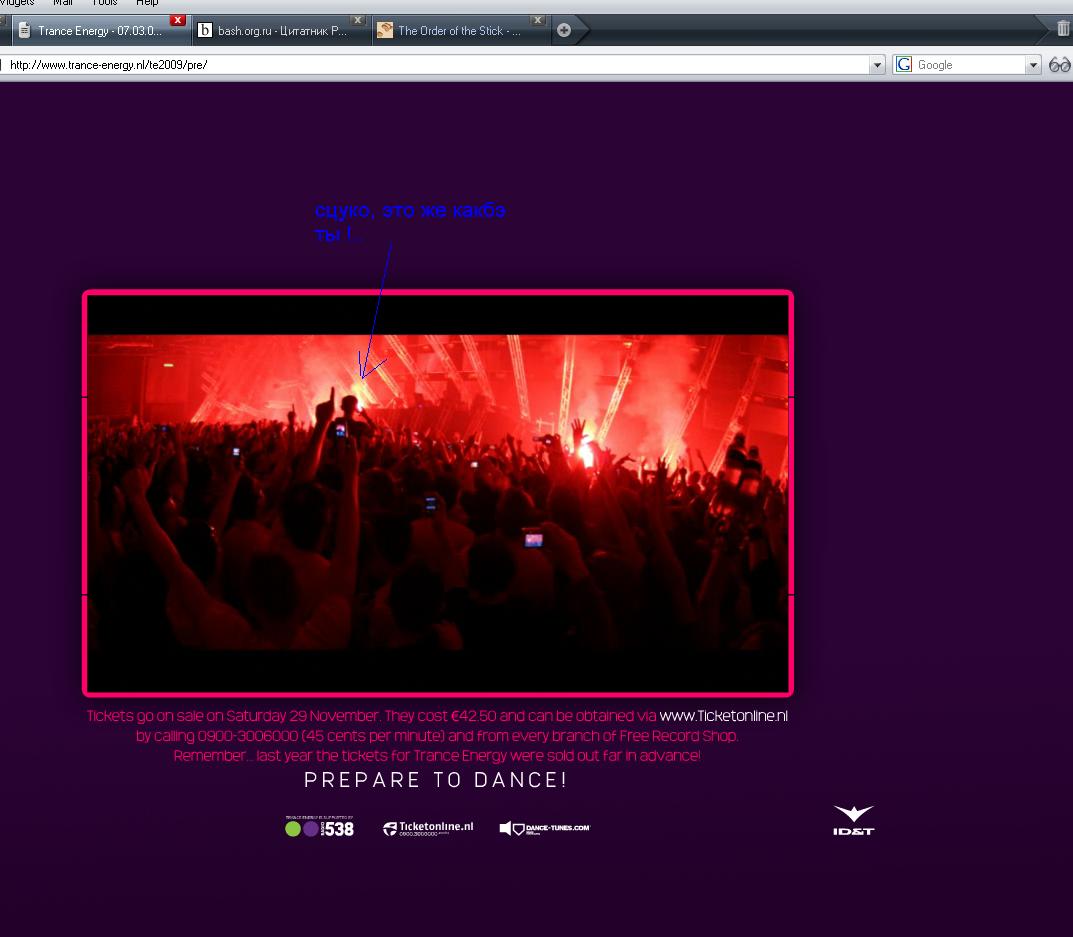Click the Dance-Tunes.com logo

[x=545, y=828]
